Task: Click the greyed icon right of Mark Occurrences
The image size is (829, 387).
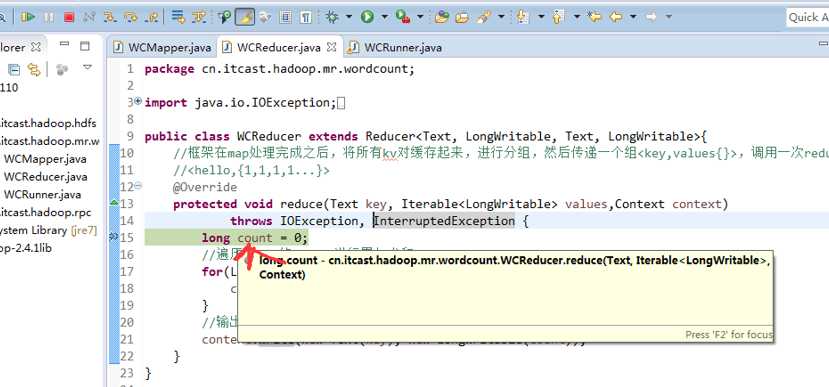Action: pyautogui.click(x=265, y=17)
